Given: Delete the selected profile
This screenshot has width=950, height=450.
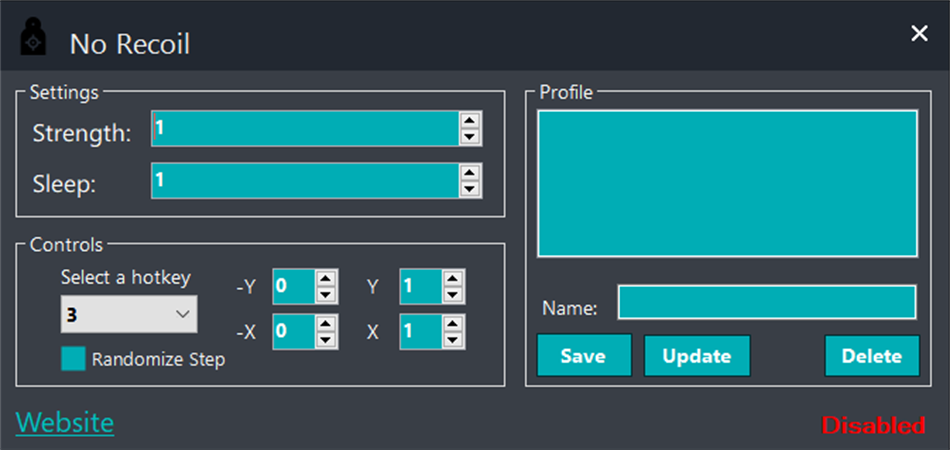Looking at the screenshot, I should point(872,356).
